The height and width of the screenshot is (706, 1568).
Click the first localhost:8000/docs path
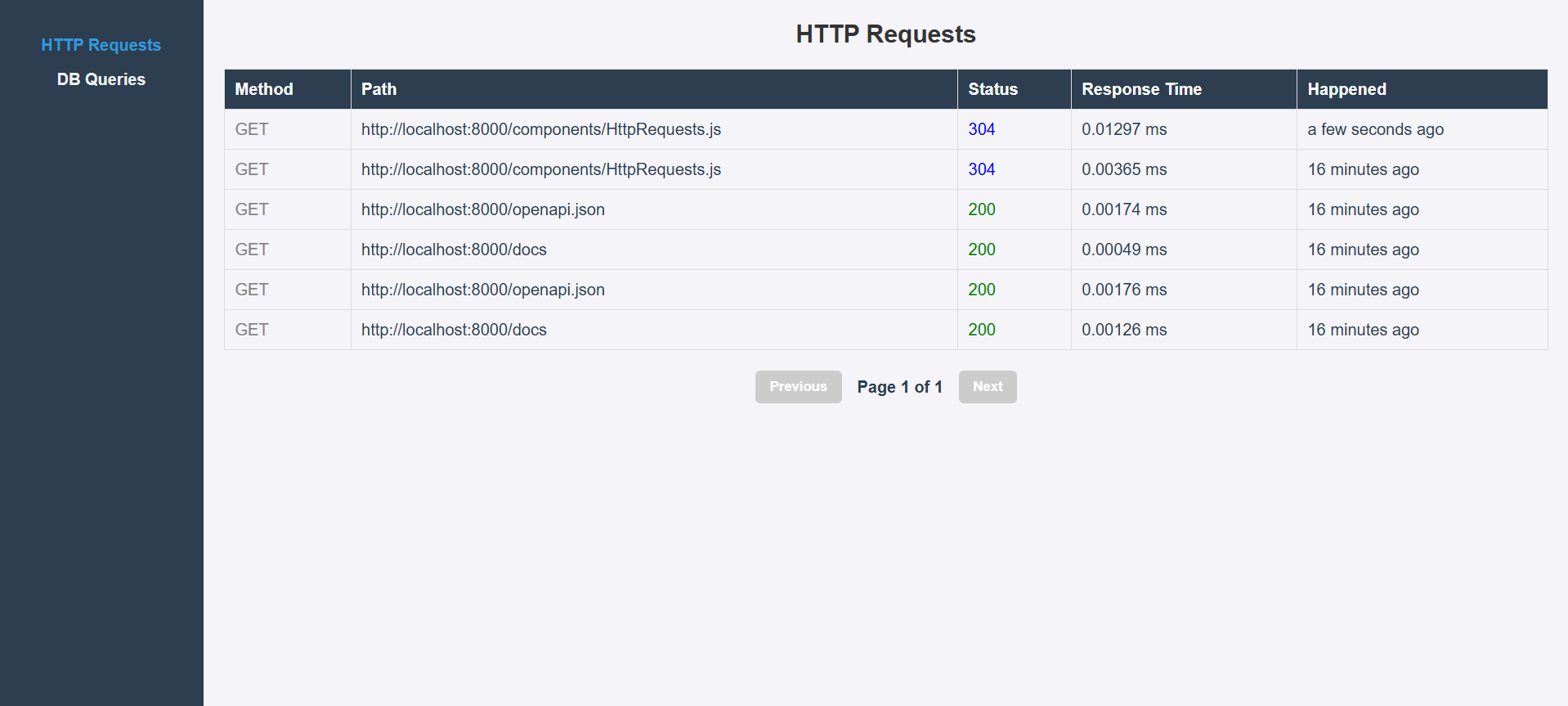(454, 250)
